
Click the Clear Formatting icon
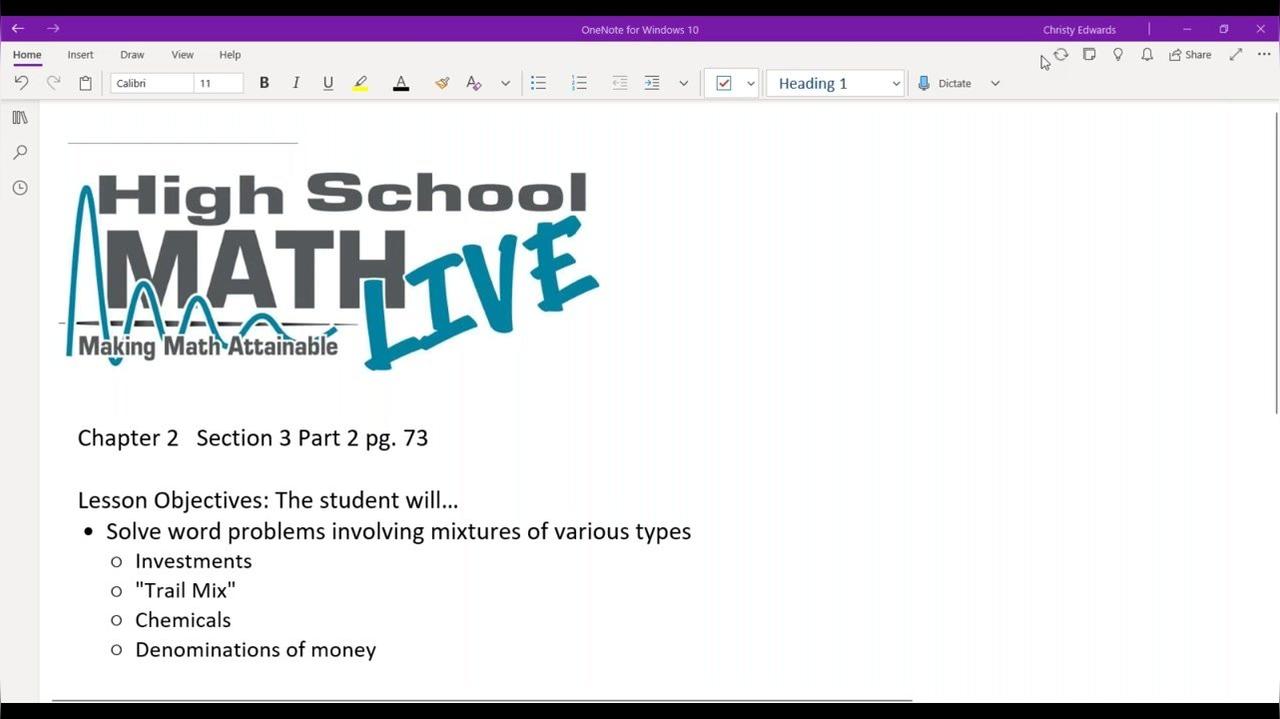click(474, 83)
